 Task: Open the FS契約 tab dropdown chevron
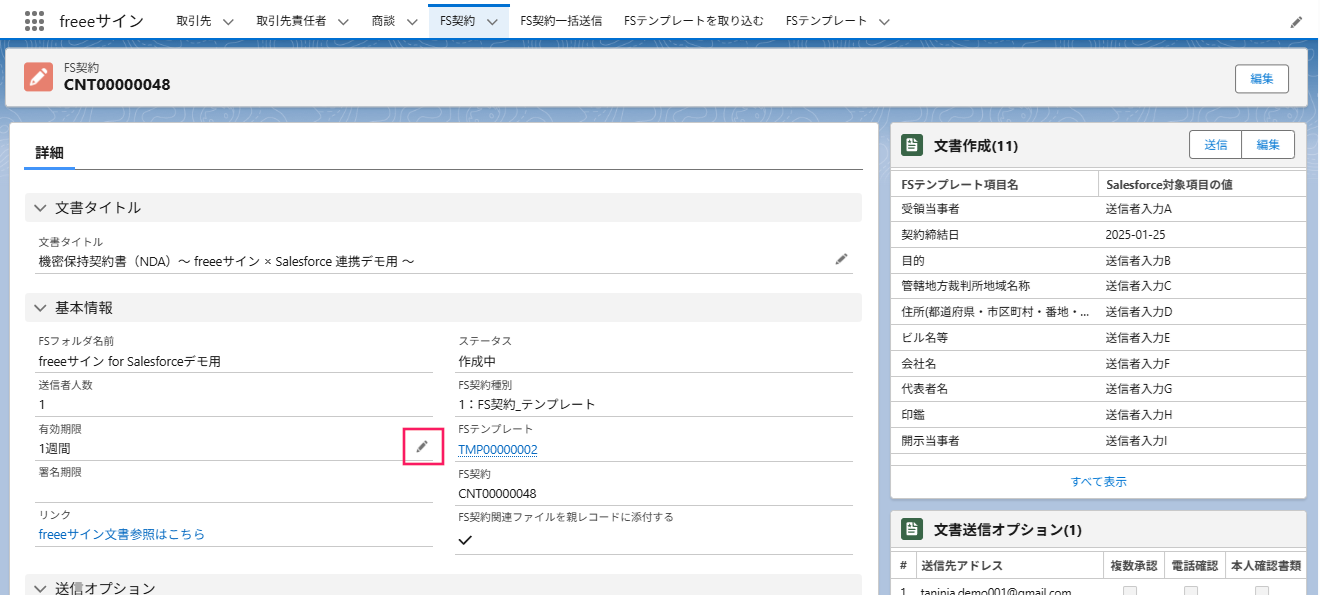point(492,21)
